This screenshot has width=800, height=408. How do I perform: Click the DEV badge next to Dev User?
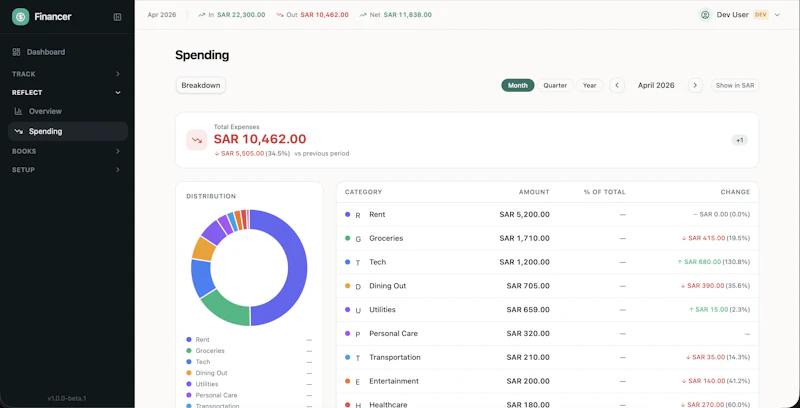761,15
